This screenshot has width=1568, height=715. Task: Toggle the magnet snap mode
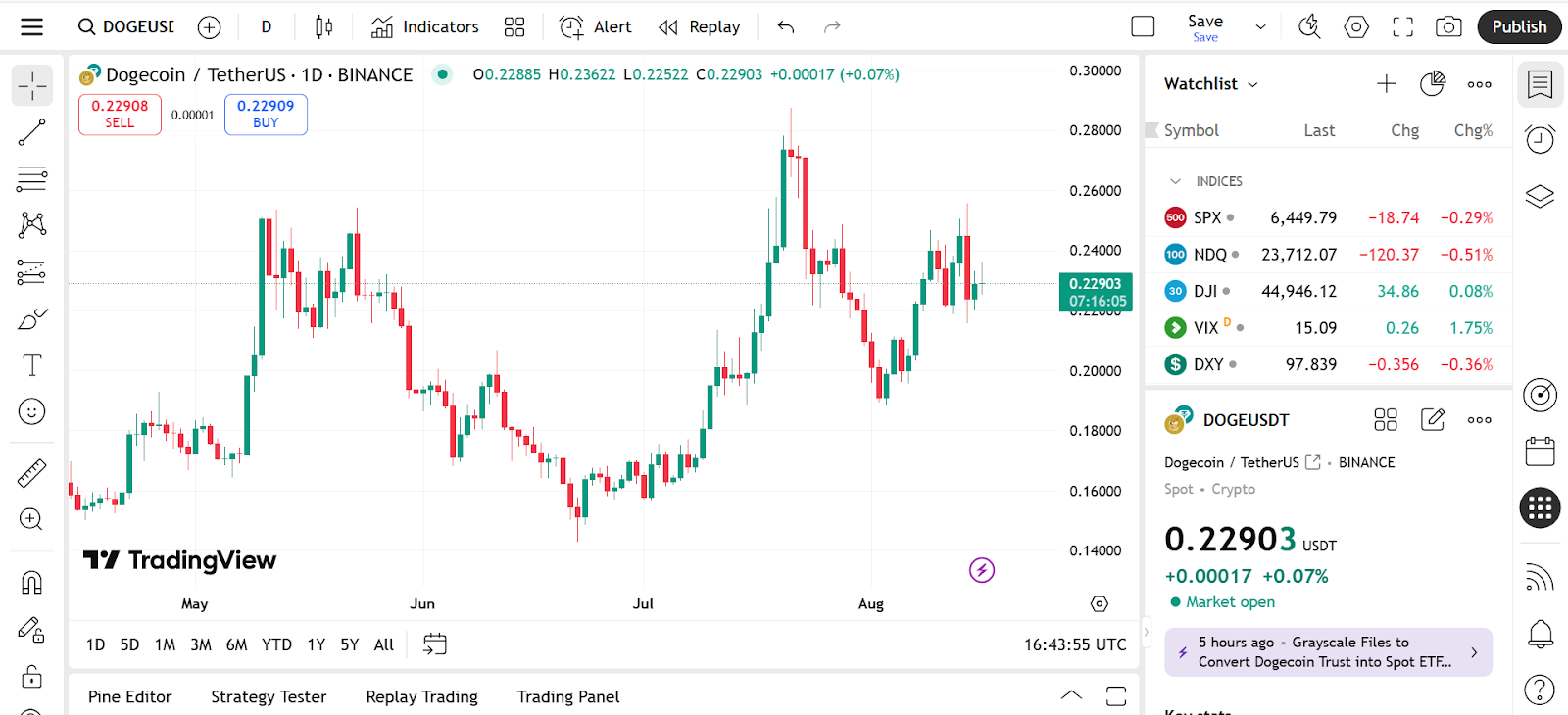tap(31, 583)
